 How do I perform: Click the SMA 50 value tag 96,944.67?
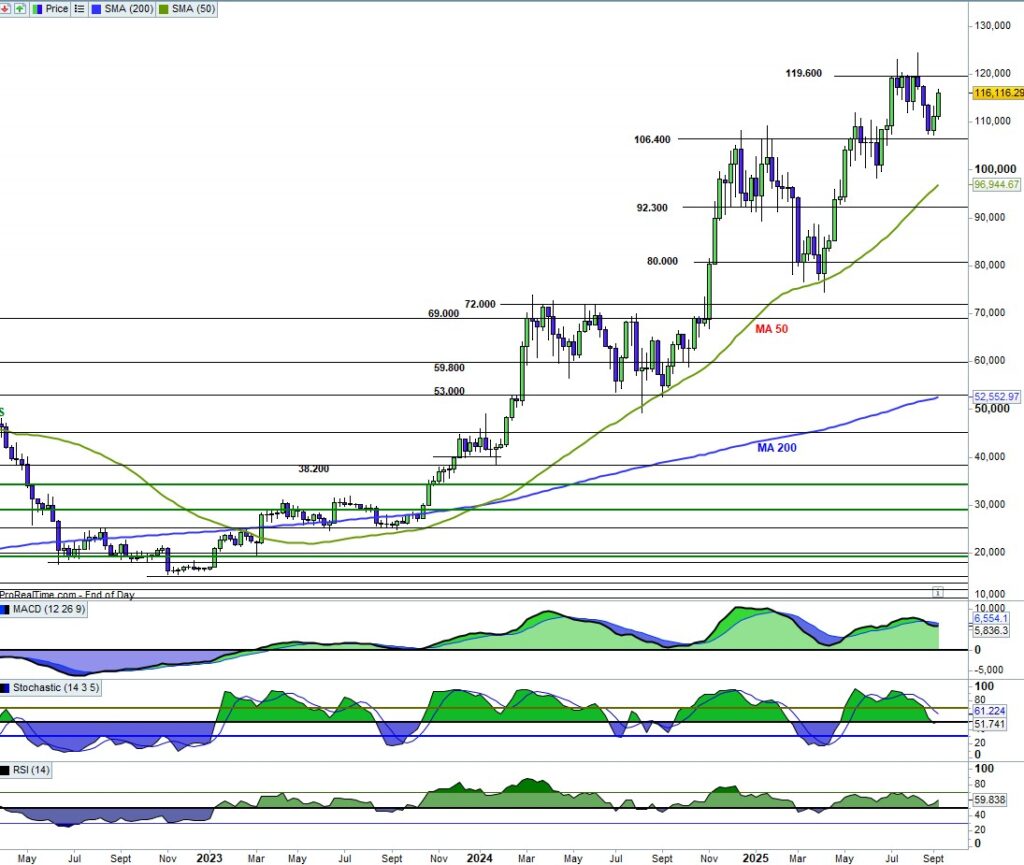point(996,184)
